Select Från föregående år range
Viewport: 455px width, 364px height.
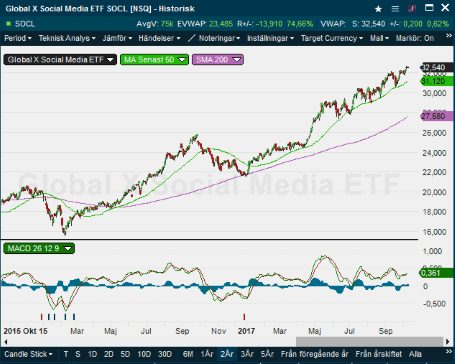(315, 354)
